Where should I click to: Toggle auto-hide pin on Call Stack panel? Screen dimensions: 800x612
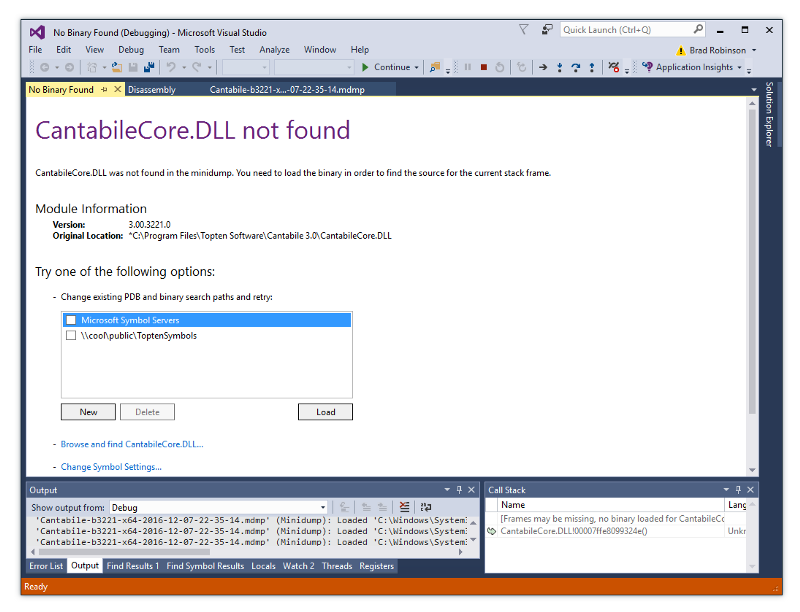click(x=738, y=490)
